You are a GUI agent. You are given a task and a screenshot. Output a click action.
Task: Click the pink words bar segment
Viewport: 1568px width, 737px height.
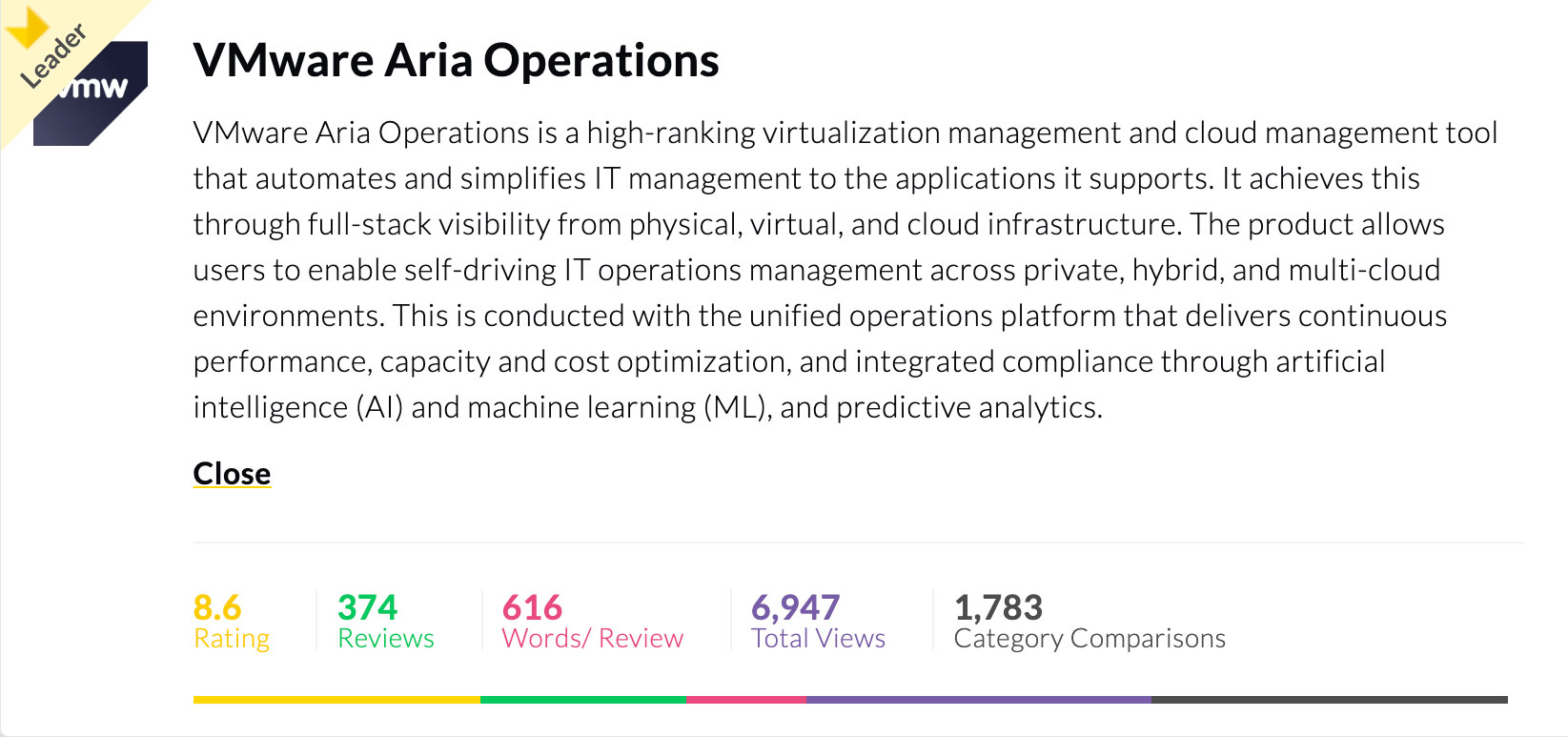[745, 700]
